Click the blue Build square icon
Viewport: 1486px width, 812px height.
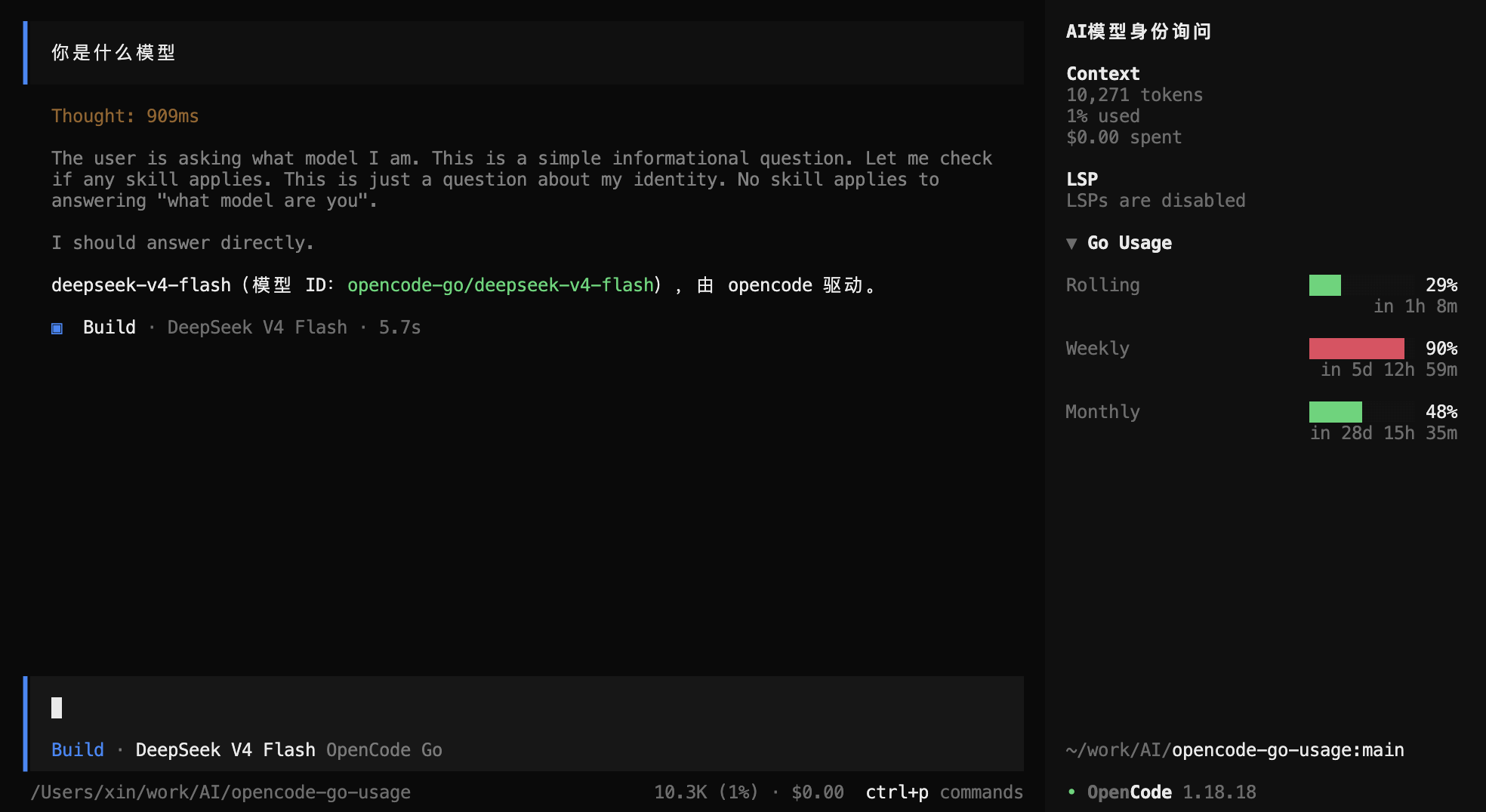pos(57,328)
